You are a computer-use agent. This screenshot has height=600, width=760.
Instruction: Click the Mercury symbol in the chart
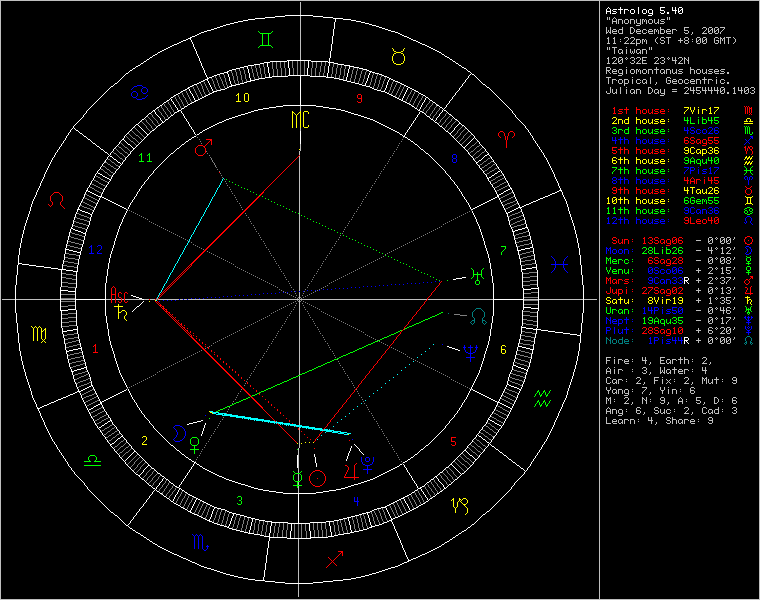click(298, 478)
